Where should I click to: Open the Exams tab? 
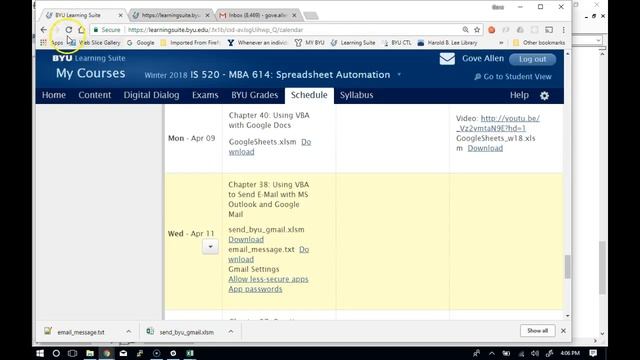205,95
